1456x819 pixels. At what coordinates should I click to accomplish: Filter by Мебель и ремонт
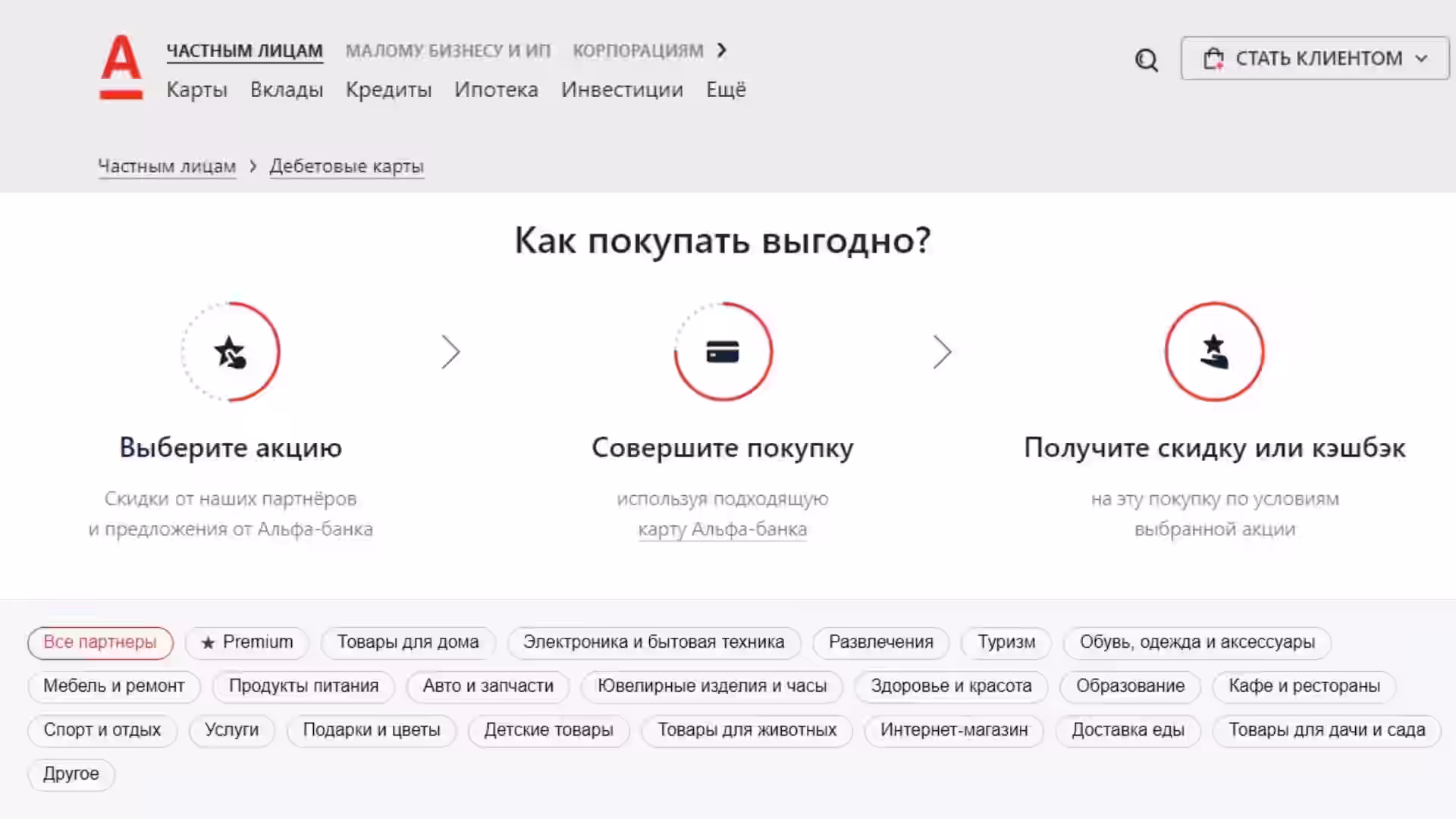[114, 686]
